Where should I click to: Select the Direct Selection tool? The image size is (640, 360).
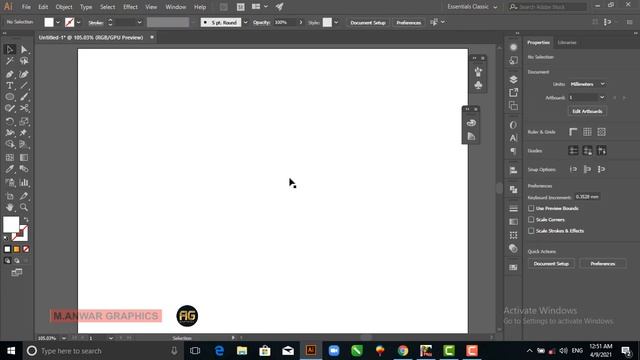[24, 49]
